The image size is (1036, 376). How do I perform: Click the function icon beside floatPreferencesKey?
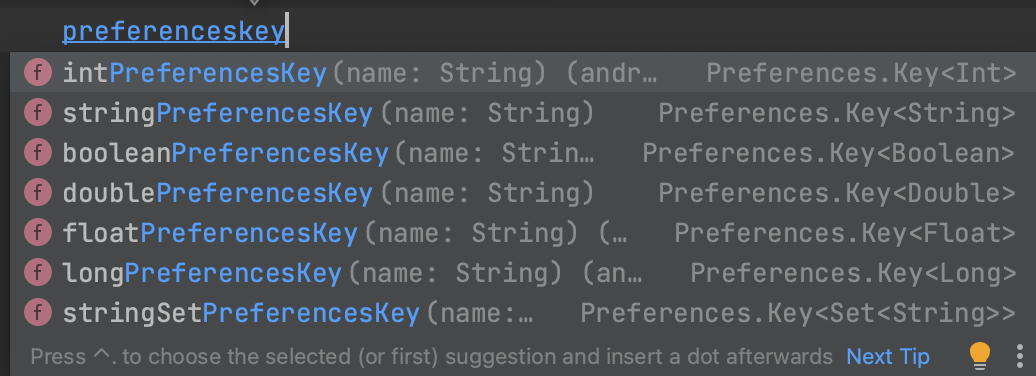[x=38, y=232]
